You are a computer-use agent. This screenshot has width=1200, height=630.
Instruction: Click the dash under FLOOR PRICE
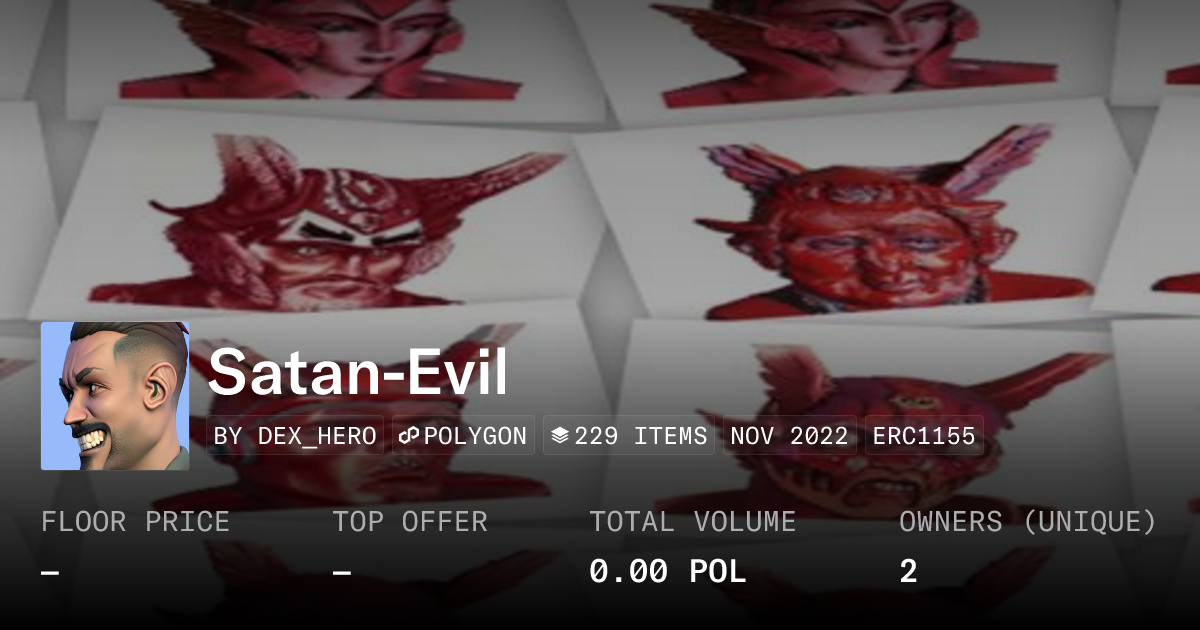[x=50, y=573]
